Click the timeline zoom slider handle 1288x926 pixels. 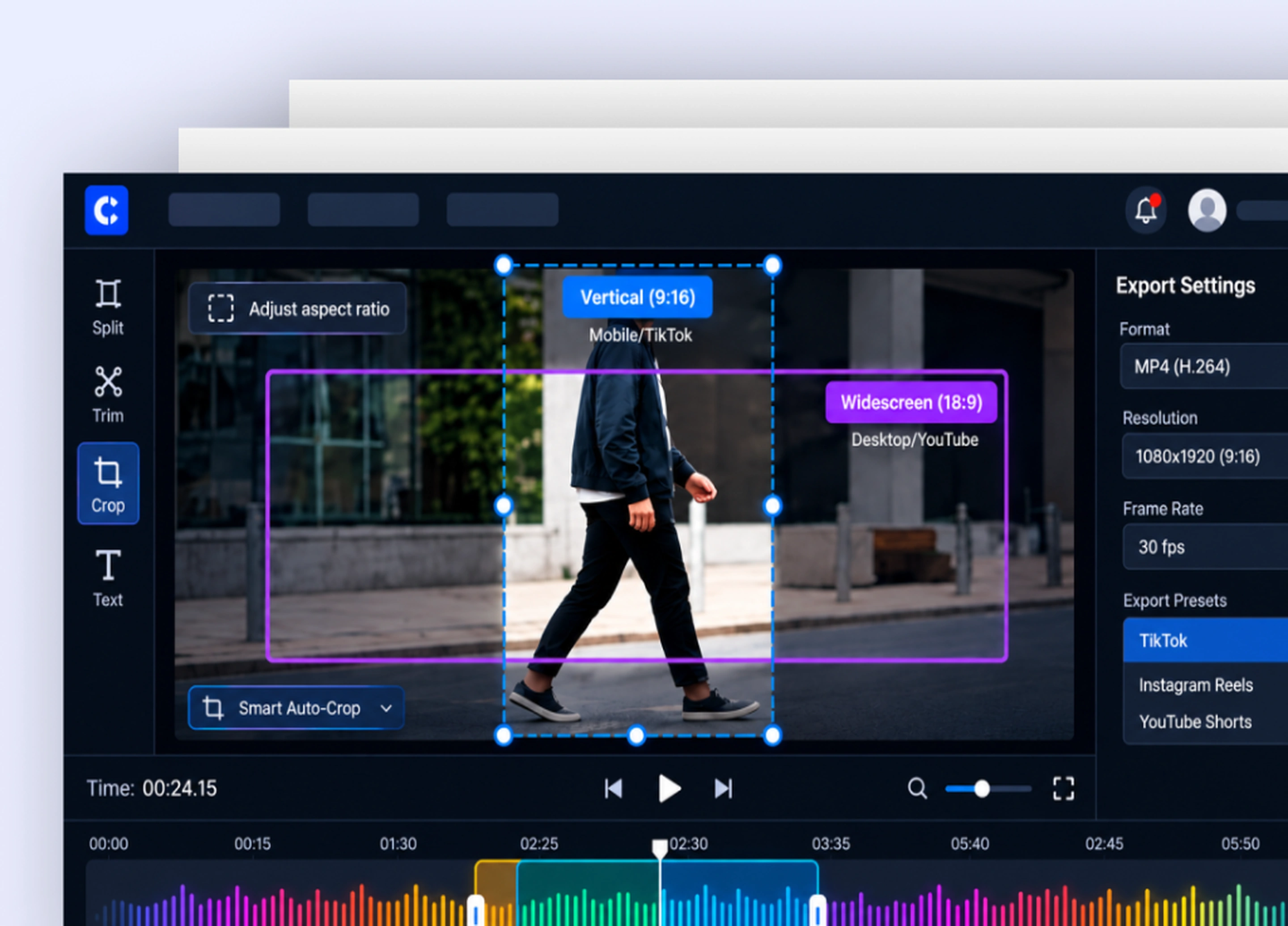(x=982, y=789)
